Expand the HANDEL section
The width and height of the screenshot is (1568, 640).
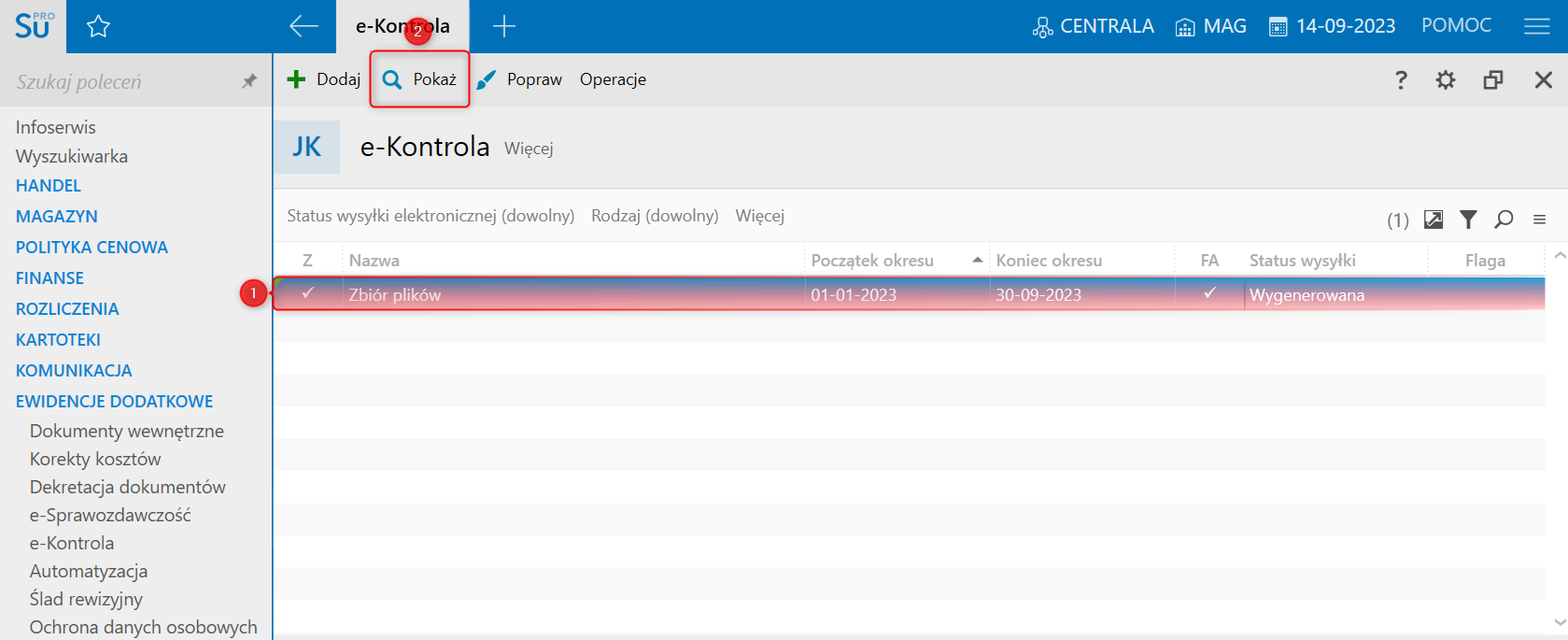point(49,186)
